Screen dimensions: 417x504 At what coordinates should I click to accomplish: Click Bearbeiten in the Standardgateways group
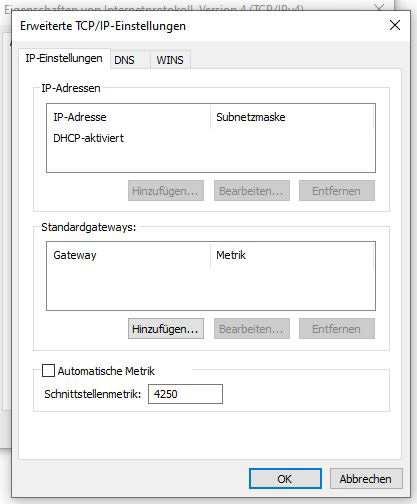(x=252, y=329)
